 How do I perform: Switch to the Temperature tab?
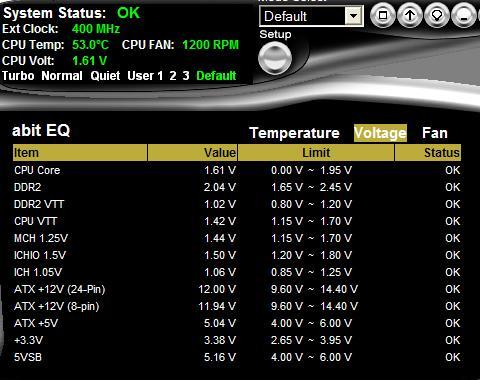[295, 133]
